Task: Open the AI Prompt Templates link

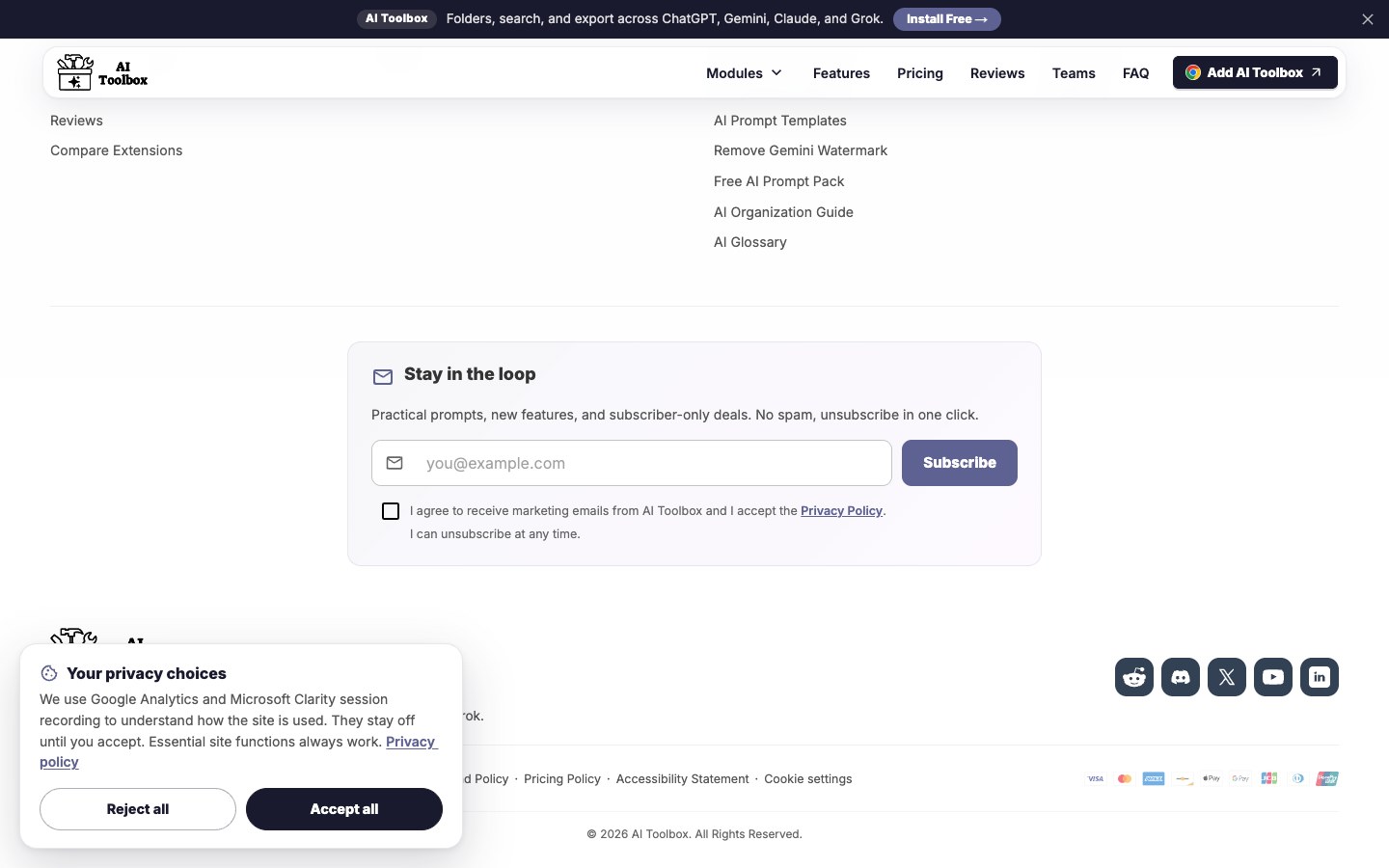Action: [x=780, y=121]
